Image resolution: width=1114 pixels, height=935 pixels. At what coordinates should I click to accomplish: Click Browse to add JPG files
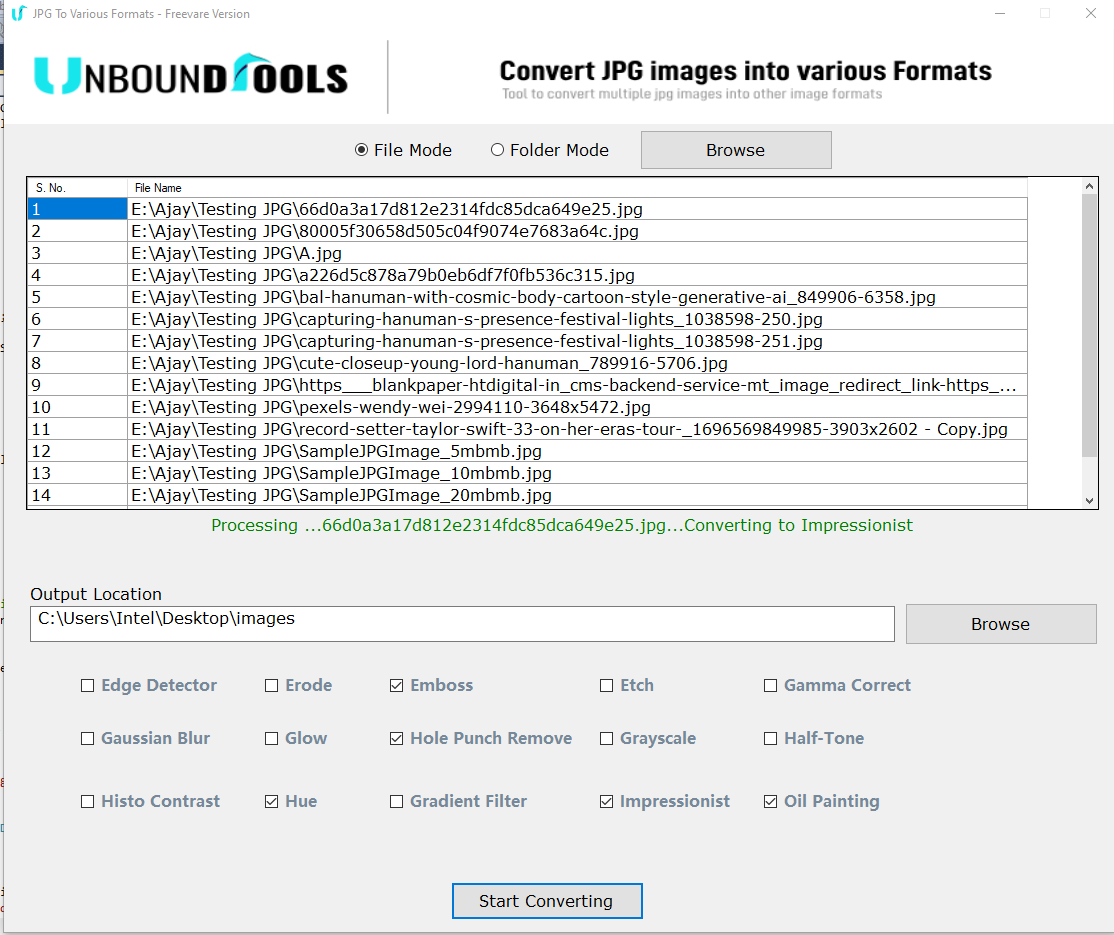[735, 149]
